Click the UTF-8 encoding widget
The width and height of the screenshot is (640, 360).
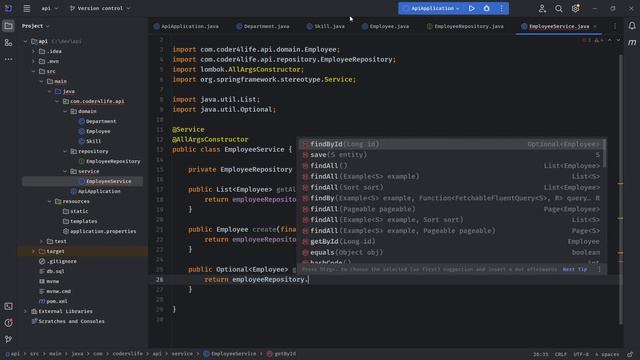point(581,354)
